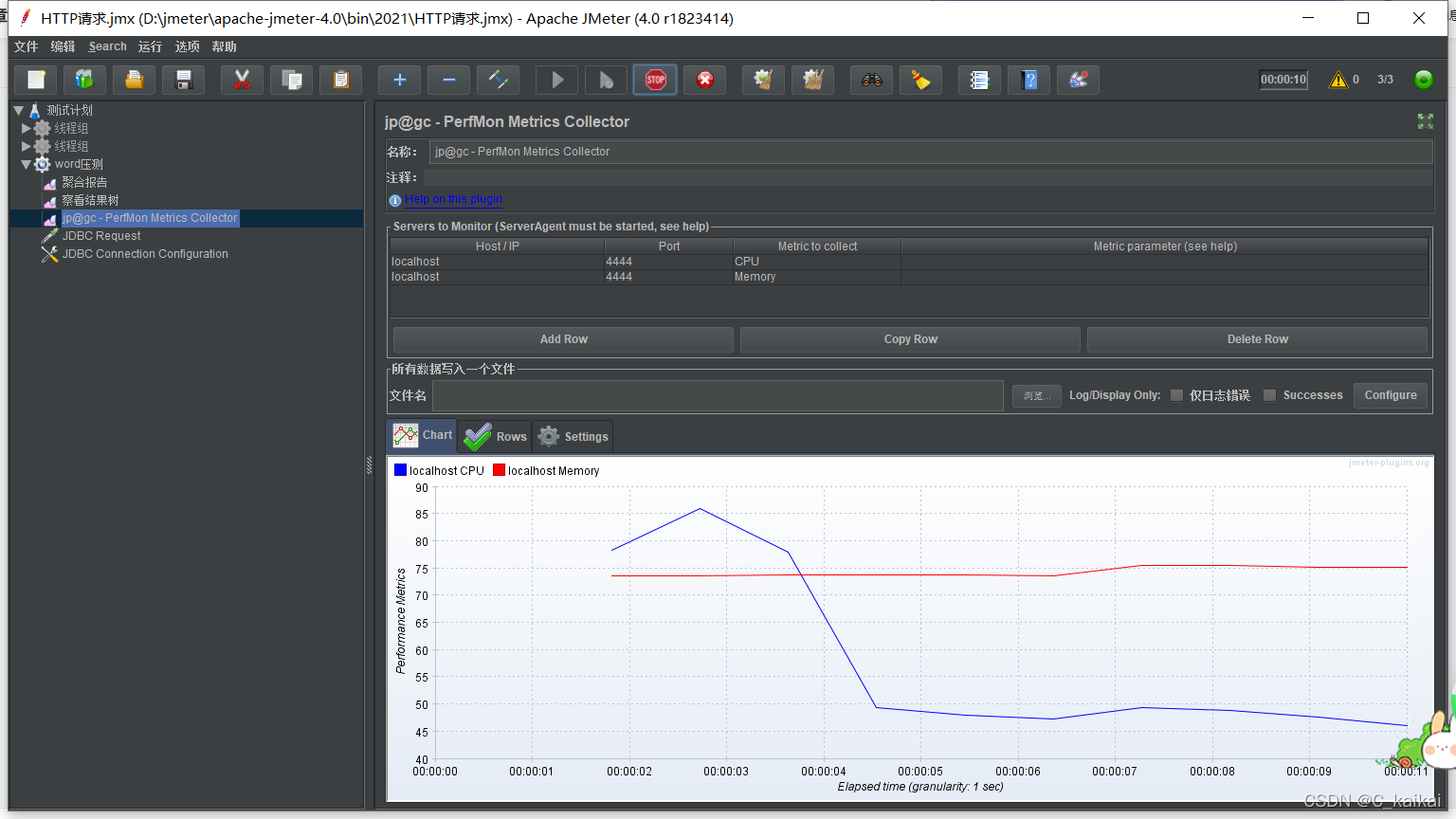
Task: Click the green fullscreen expand icon
Action: (x=1425, y=121)
